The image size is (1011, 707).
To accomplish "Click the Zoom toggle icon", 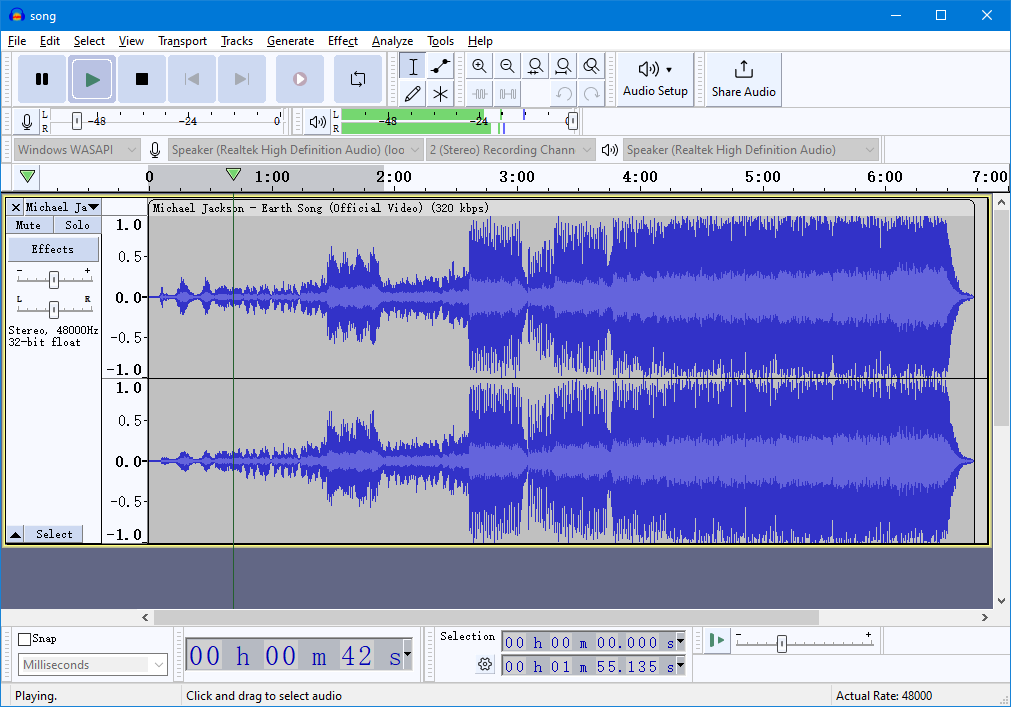I will tap(591, 66).
